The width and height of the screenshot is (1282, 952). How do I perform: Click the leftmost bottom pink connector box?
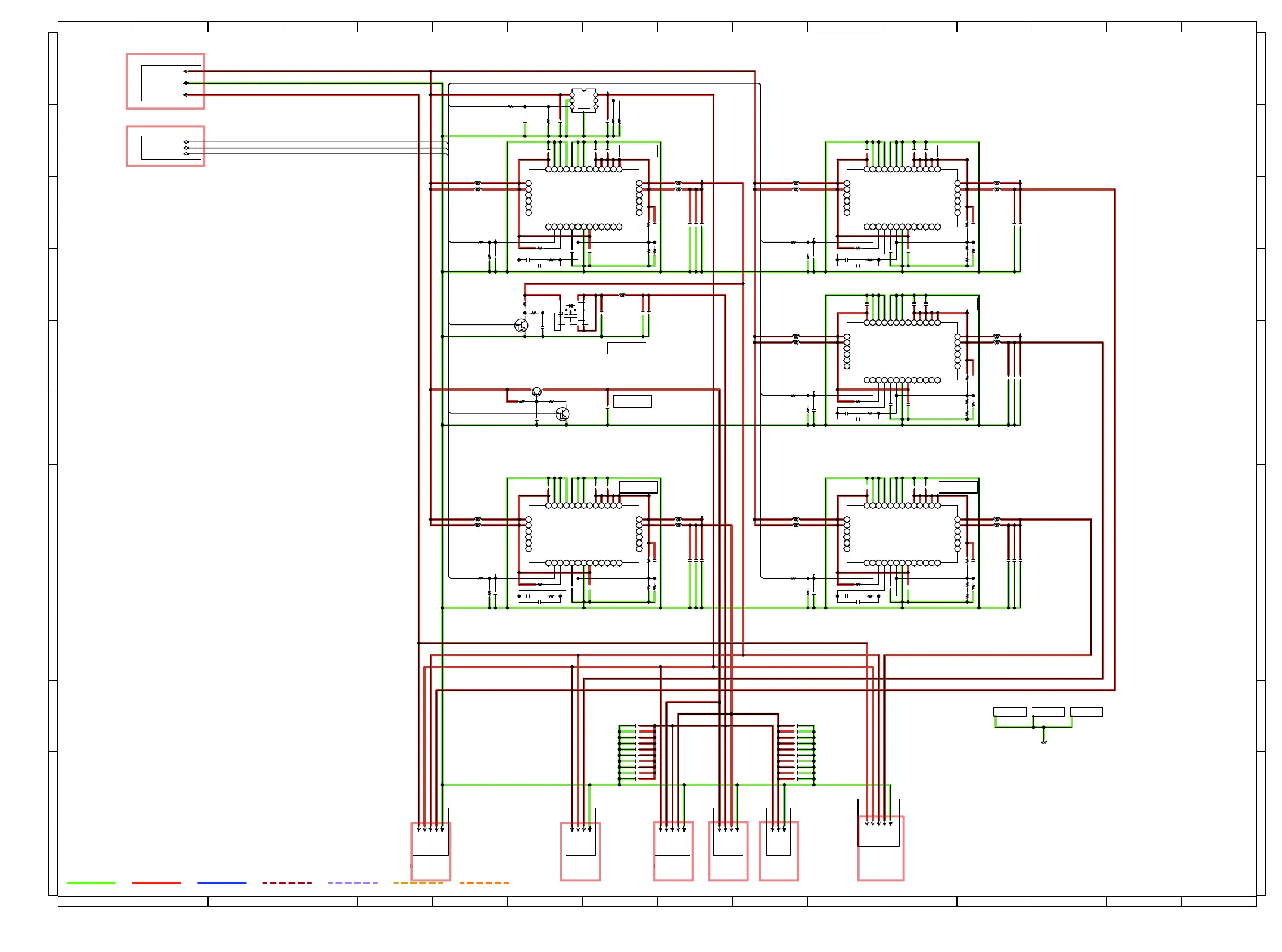click(430, 851)
